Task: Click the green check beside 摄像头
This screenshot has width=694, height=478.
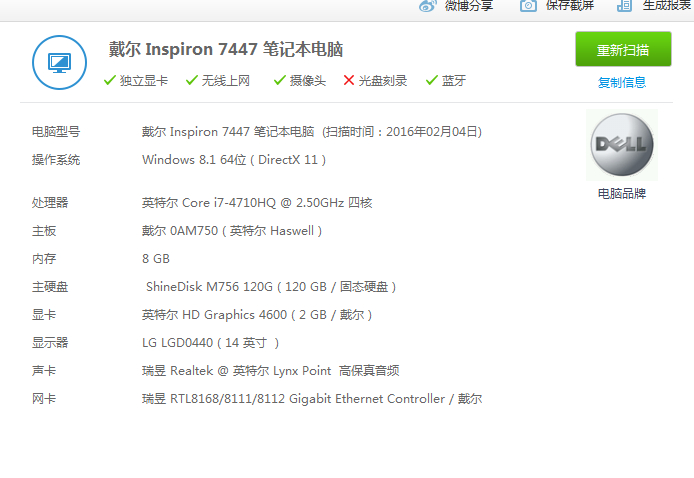Action: click(280, 81)
